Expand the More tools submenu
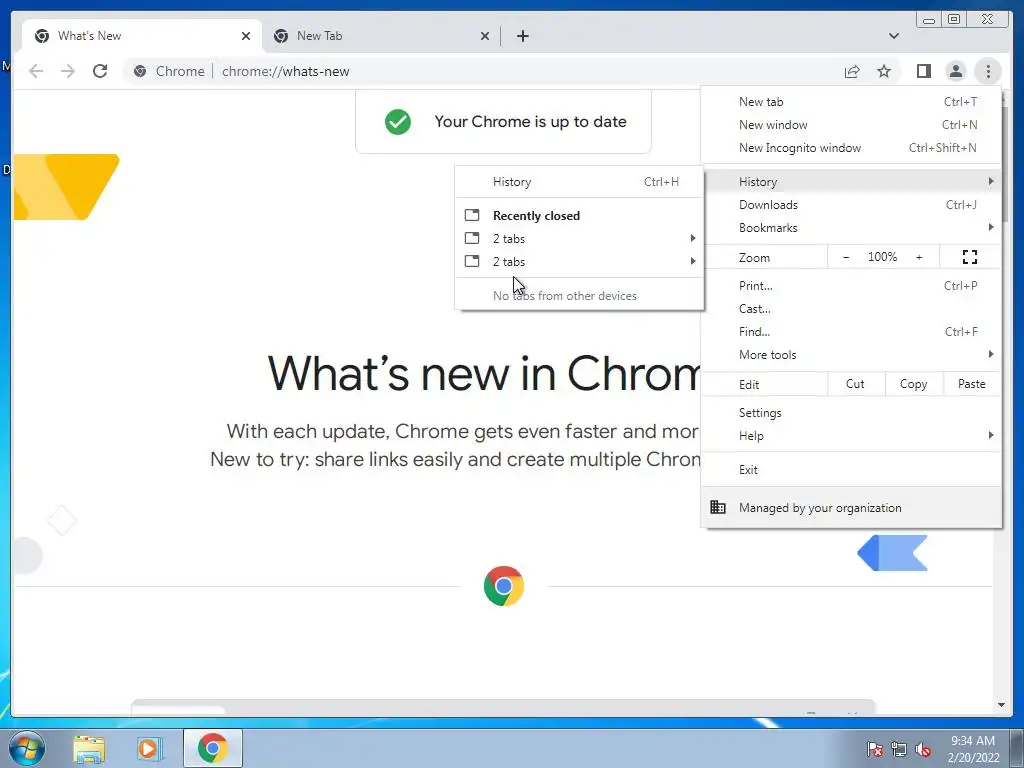1024x768 pixels. [852, 355]
